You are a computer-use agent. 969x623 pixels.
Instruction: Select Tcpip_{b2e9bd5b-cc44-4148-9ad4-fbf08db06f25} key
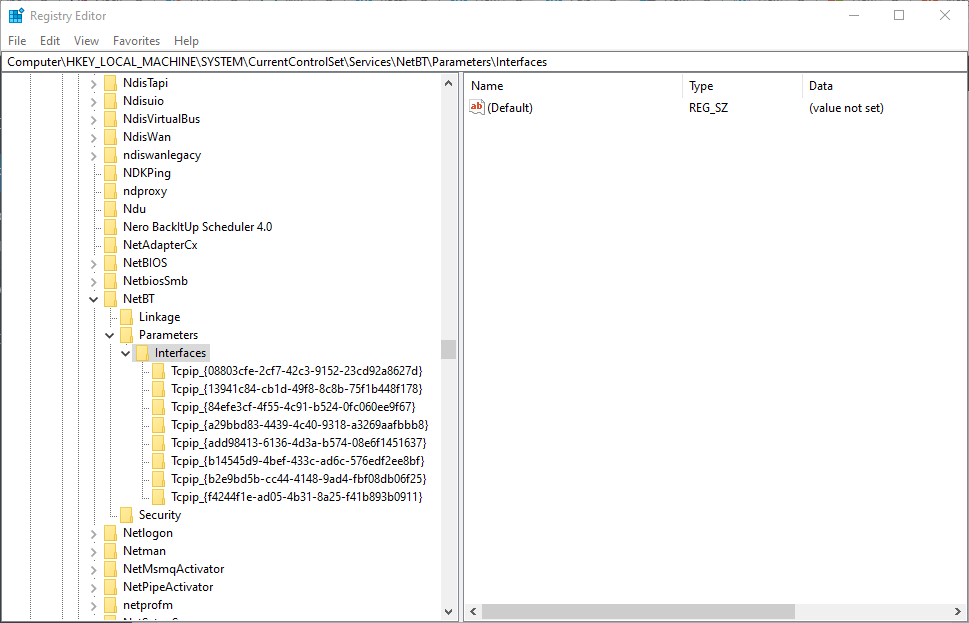coord(299,478)
